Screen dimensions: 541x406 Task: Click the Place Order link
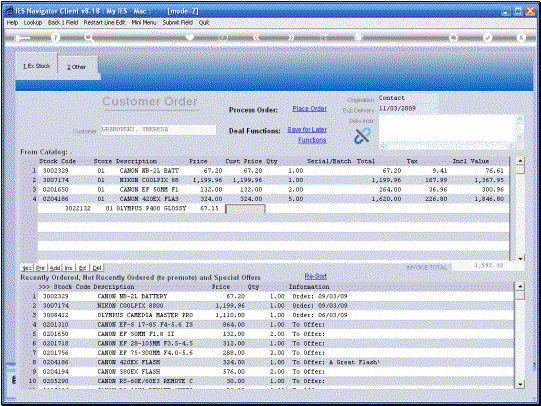(x=309, y=109)
